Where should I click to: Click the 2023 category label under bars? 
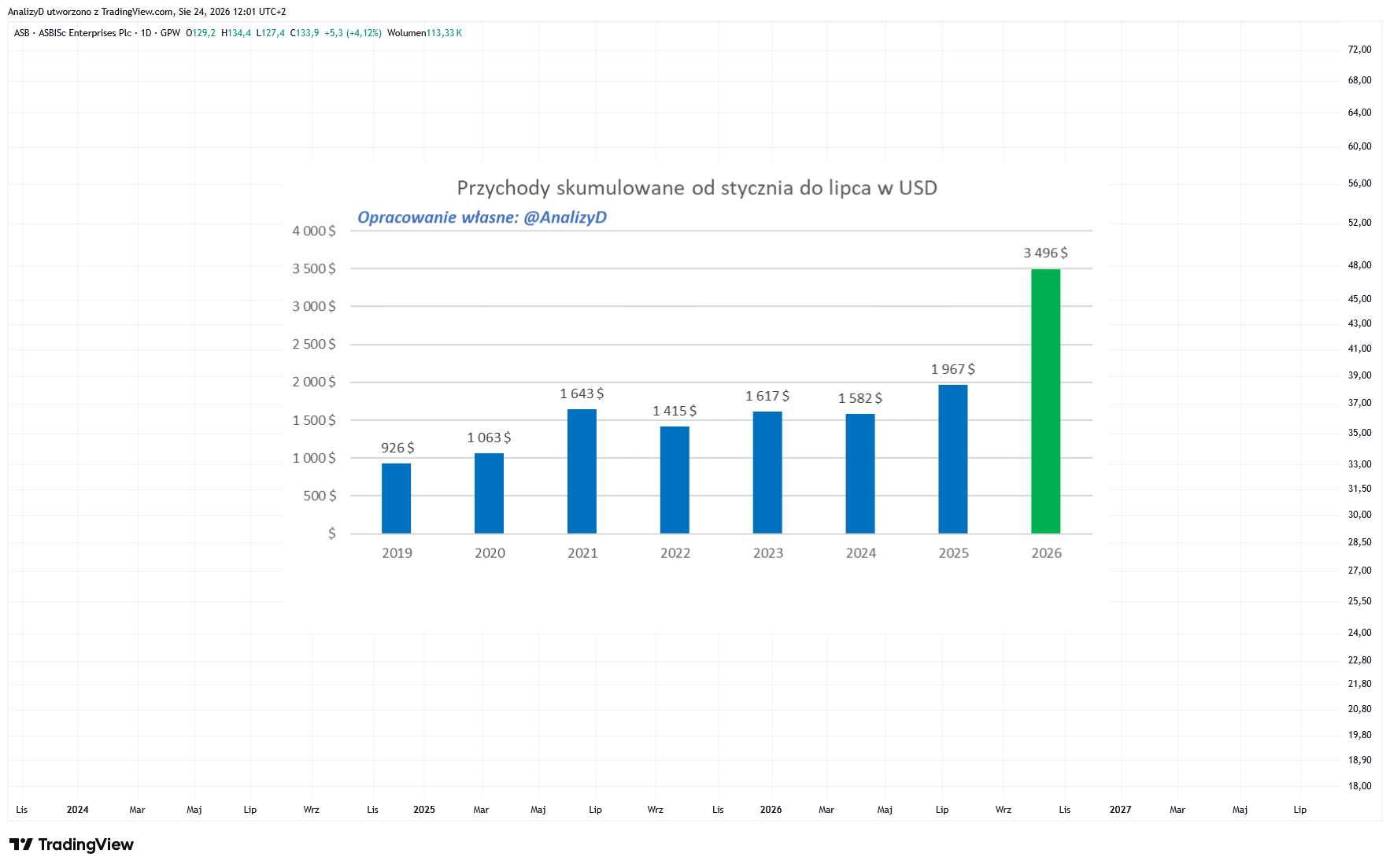[767, 553]
